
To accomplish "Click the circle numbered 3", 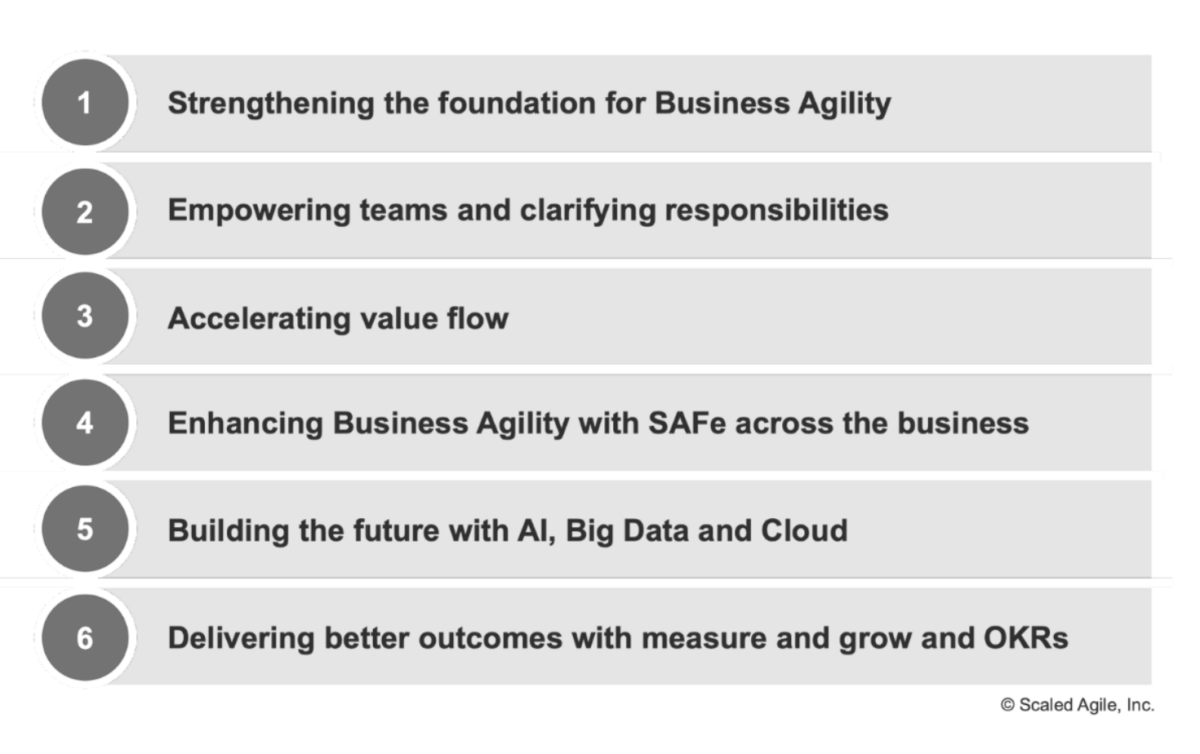I will 84,317.
